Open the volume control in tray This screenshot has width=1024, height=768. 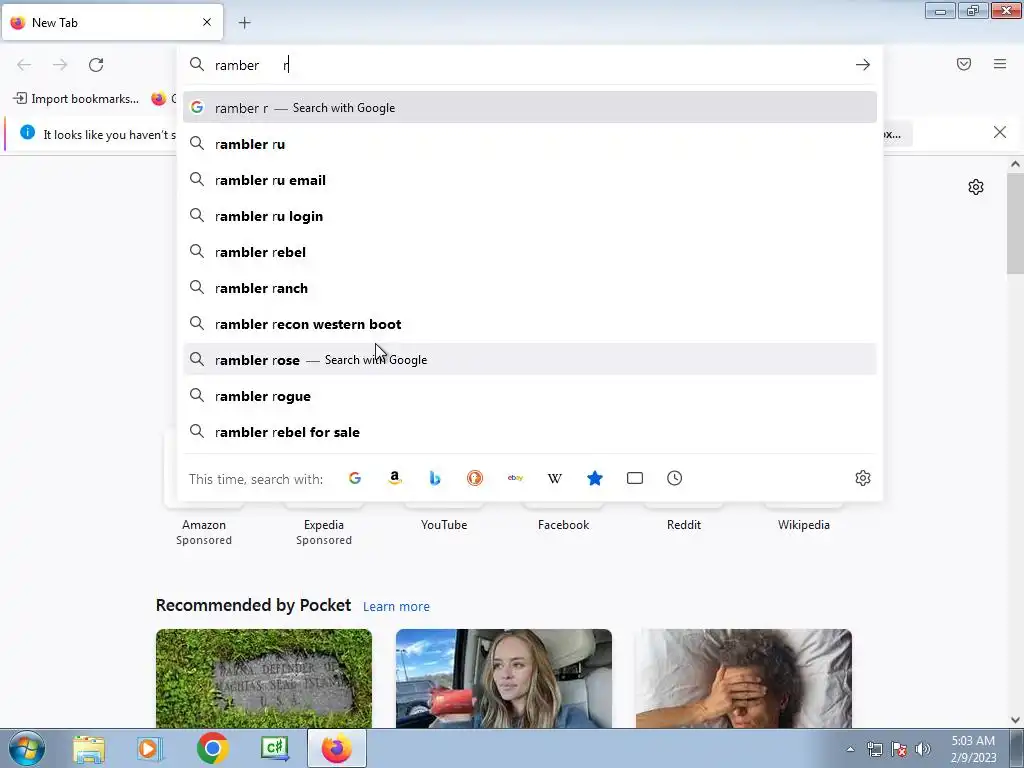(x=923, y=749)
